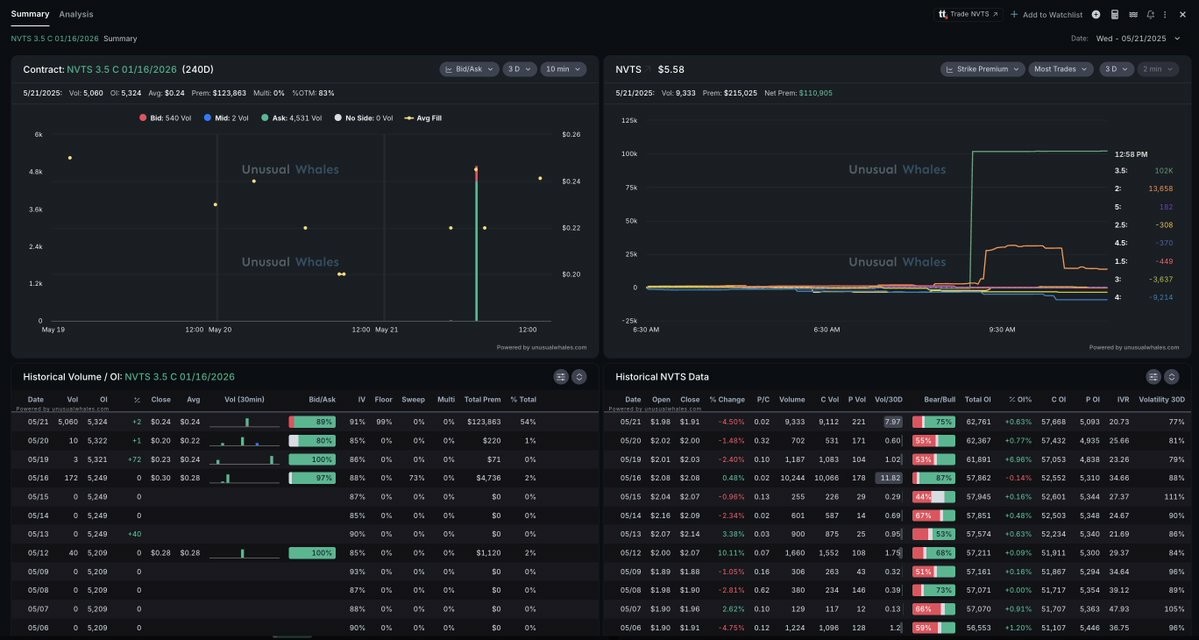This screenshot has height=640, width=1199.
Task: Toggle the Mid series in chart legend
Action: pyautogui.click(x=228, y=119)
